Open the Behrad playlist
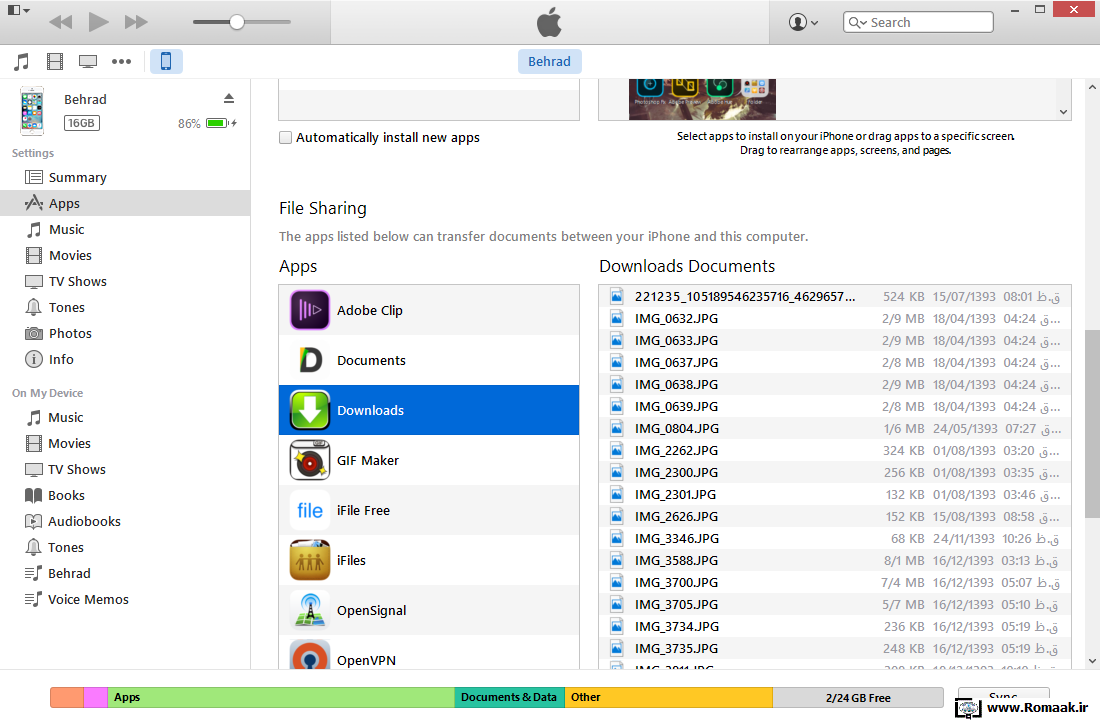This screenshot has height=725, width=1100. [125, 573]
